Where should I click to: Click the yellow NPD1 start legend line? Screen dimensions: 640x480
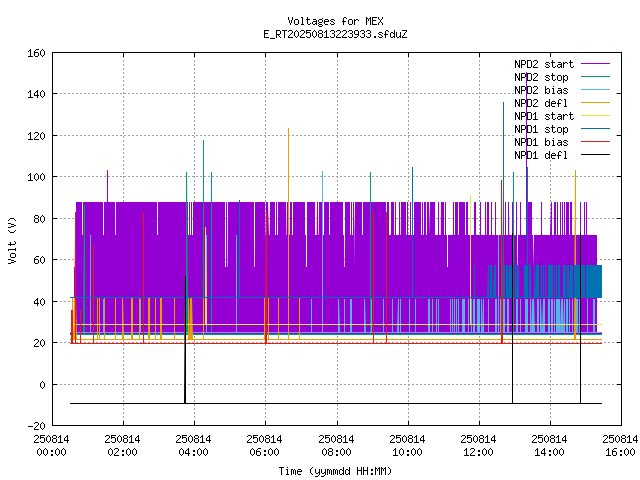click(596, 116)
